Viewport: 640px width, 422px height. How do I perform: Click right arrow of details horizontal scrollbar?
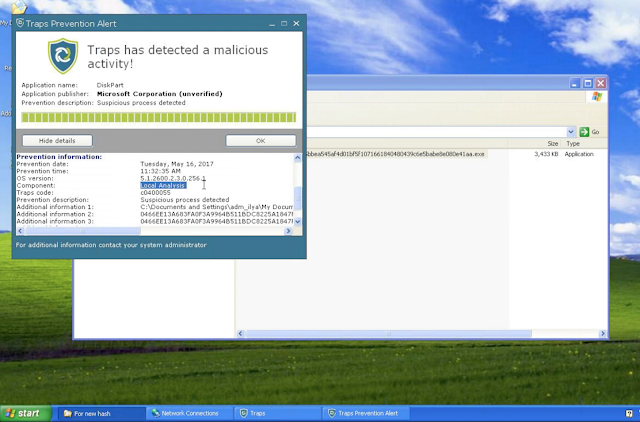click(289, 231)
